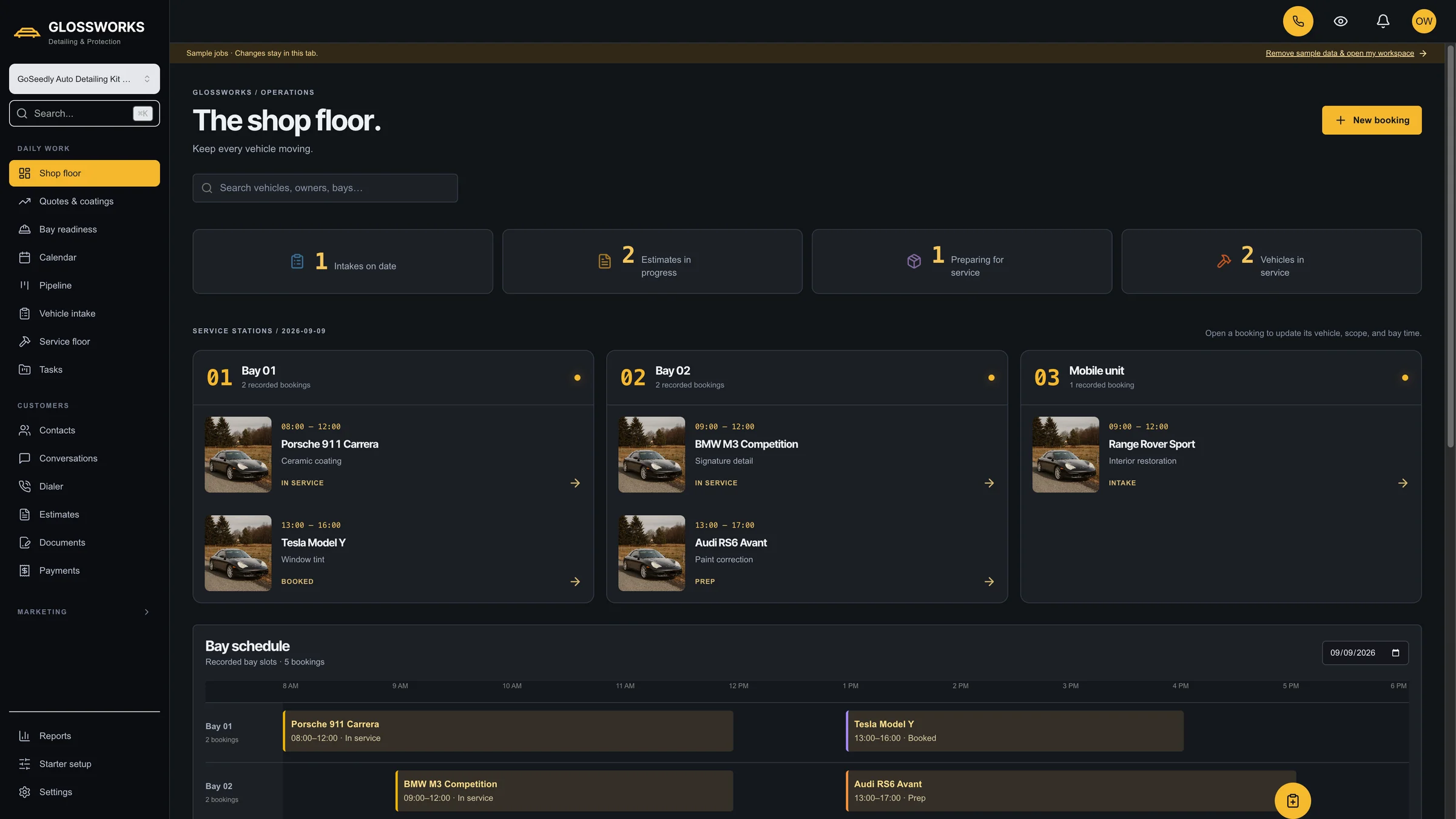
Task: Open the notifications bell
Action: coord(1383,21)
